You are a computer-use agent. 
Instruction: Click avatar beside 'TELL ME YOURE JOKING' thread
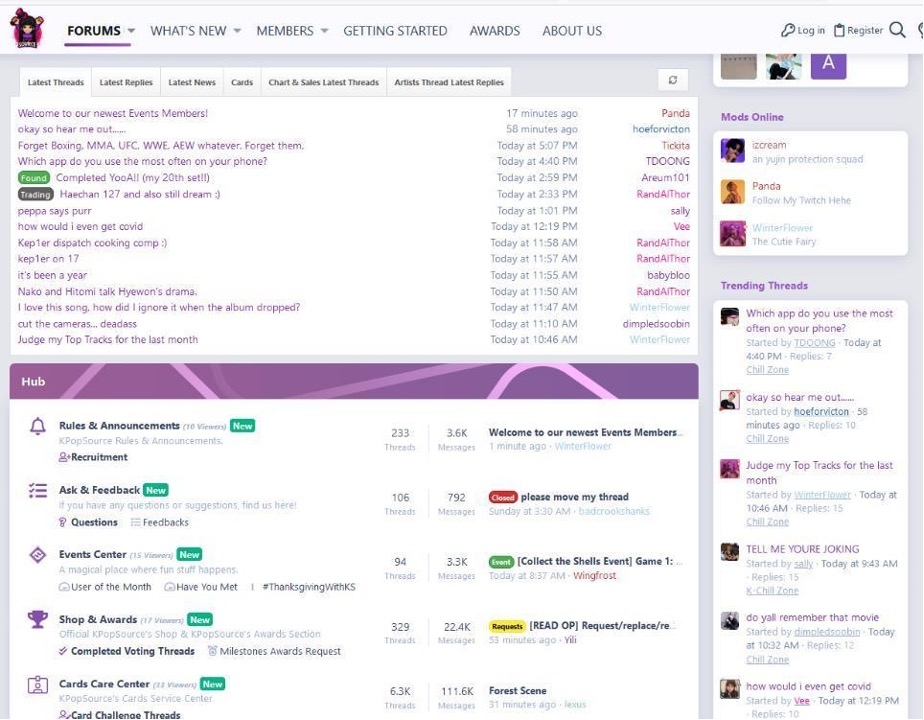tap(730, 551)
